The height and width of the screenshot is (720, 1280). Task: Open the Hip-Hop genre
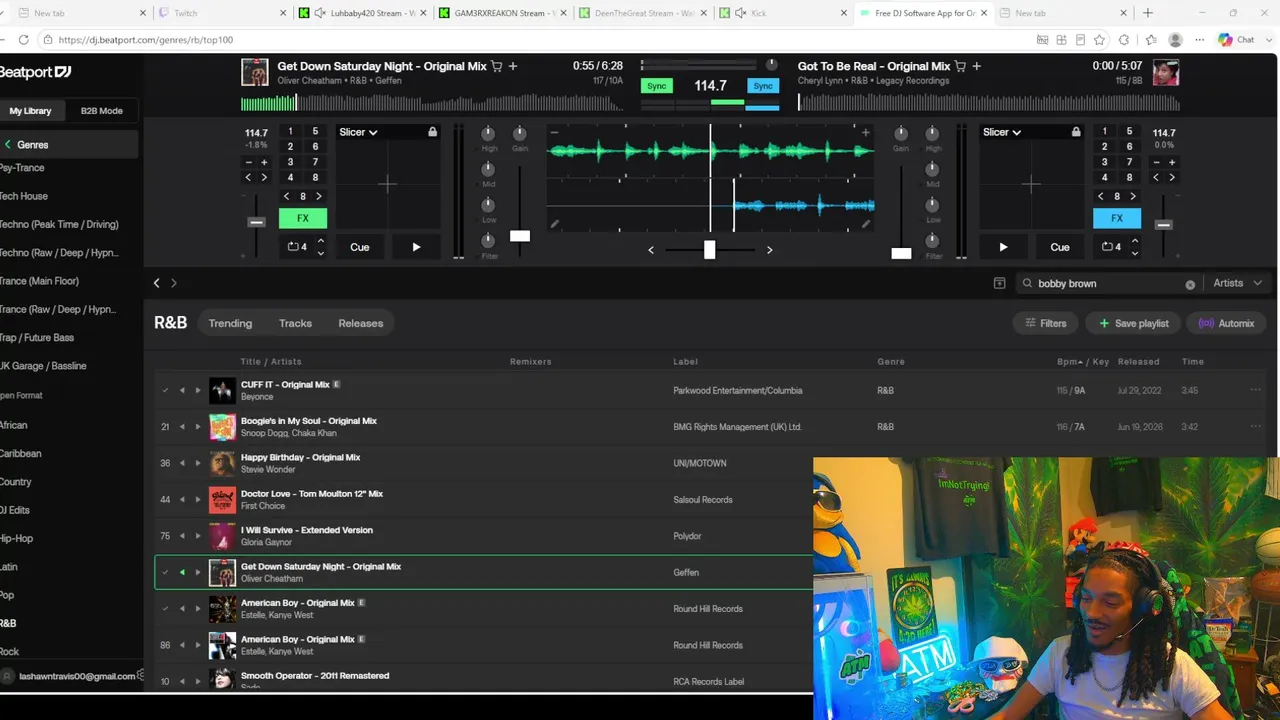(17, 538)
